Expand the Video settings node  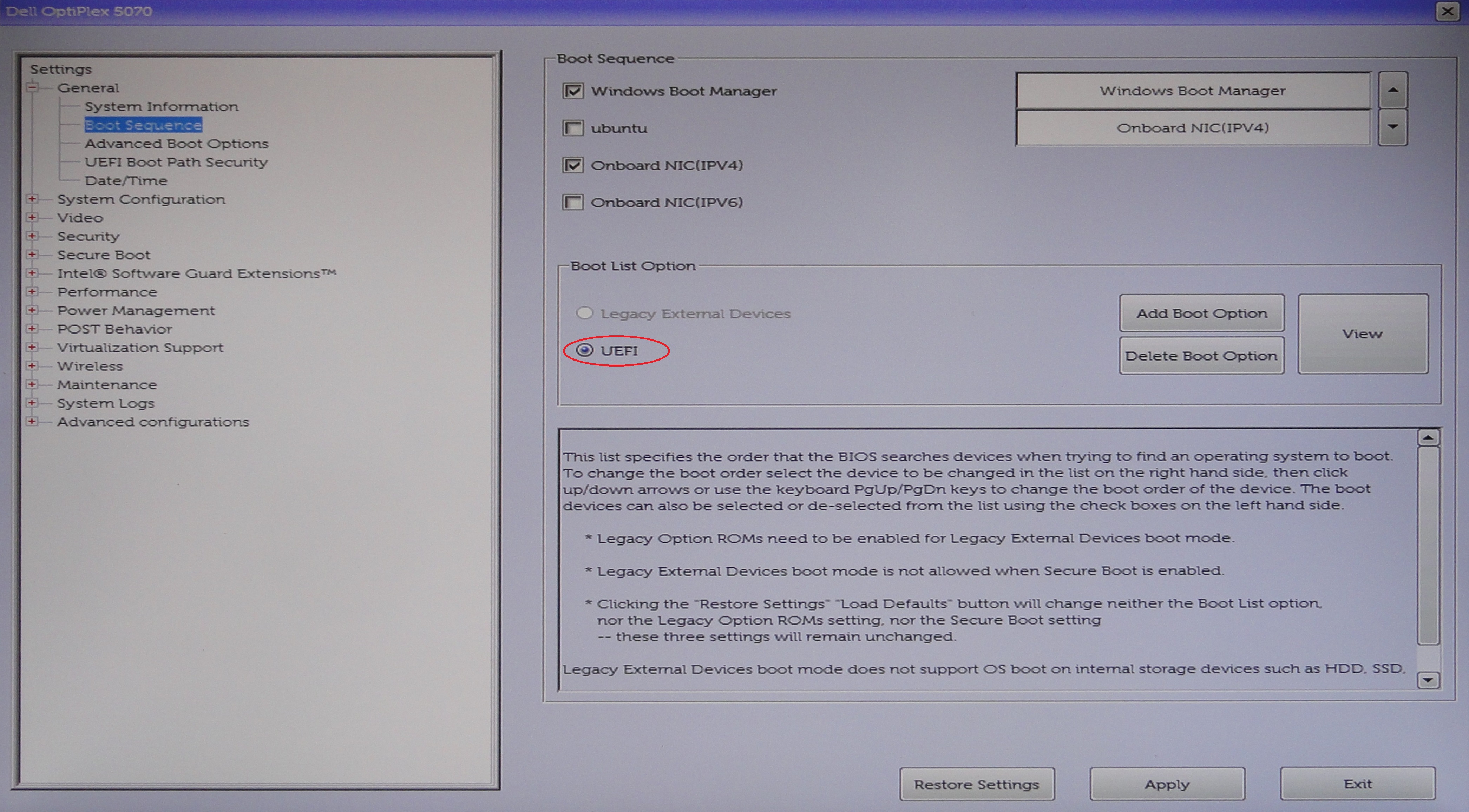pos(33,218)
